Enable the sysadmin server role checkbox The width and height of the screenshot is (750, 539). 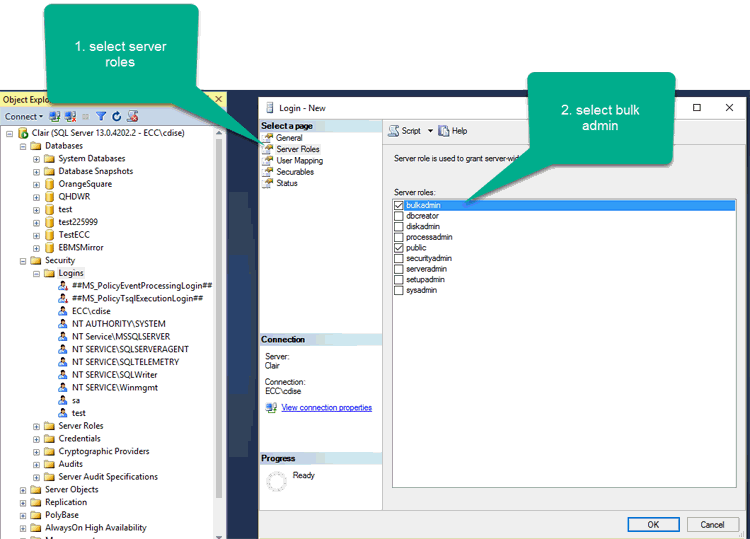pos(399,291)
